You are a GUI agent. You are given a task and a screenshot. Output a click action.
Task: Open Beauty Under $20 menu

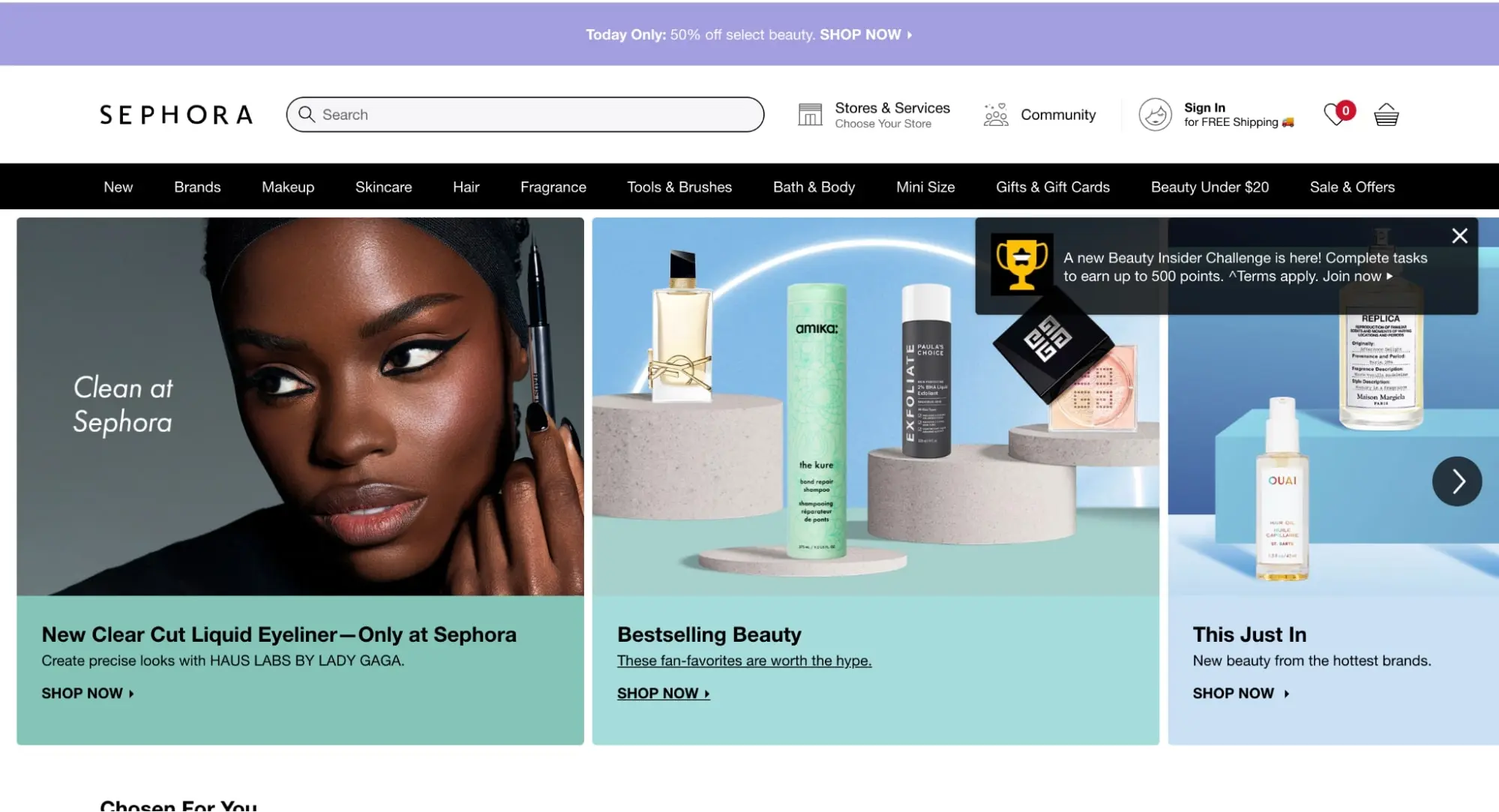(x=1210, y=187)
